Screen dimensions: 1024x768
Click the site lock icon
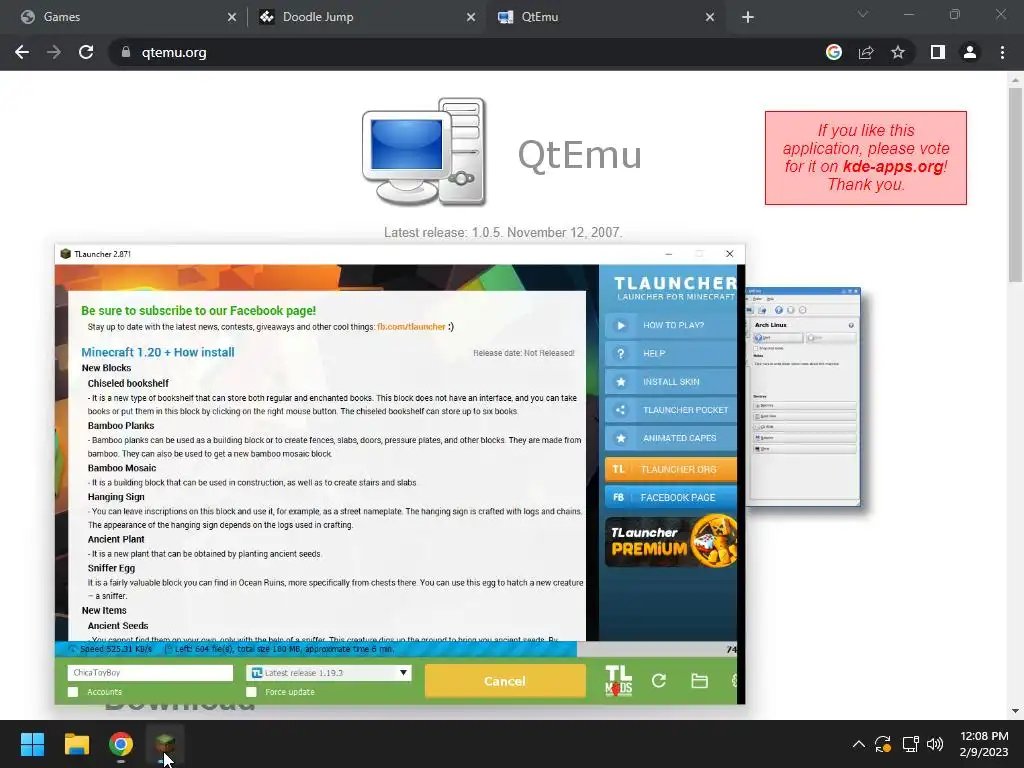click(126, 52)
